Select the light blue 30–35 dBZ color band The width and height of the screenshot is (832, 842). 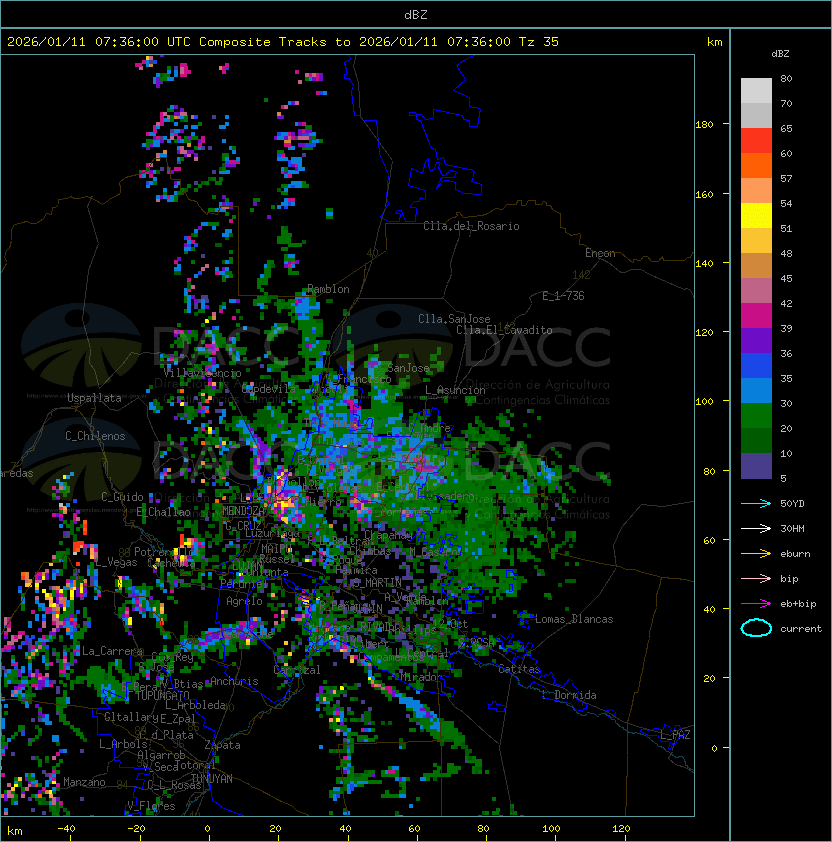click(756, 390)
